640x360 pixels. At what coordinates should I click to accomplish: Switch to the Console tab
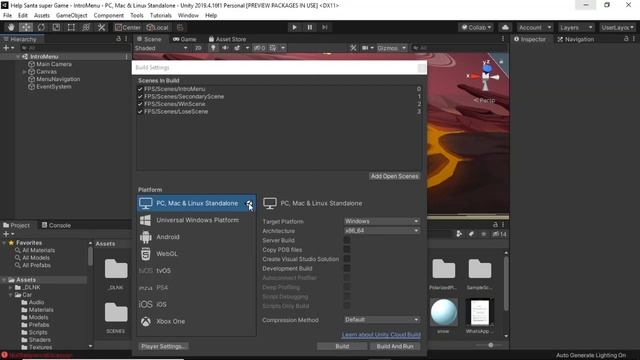56,225
